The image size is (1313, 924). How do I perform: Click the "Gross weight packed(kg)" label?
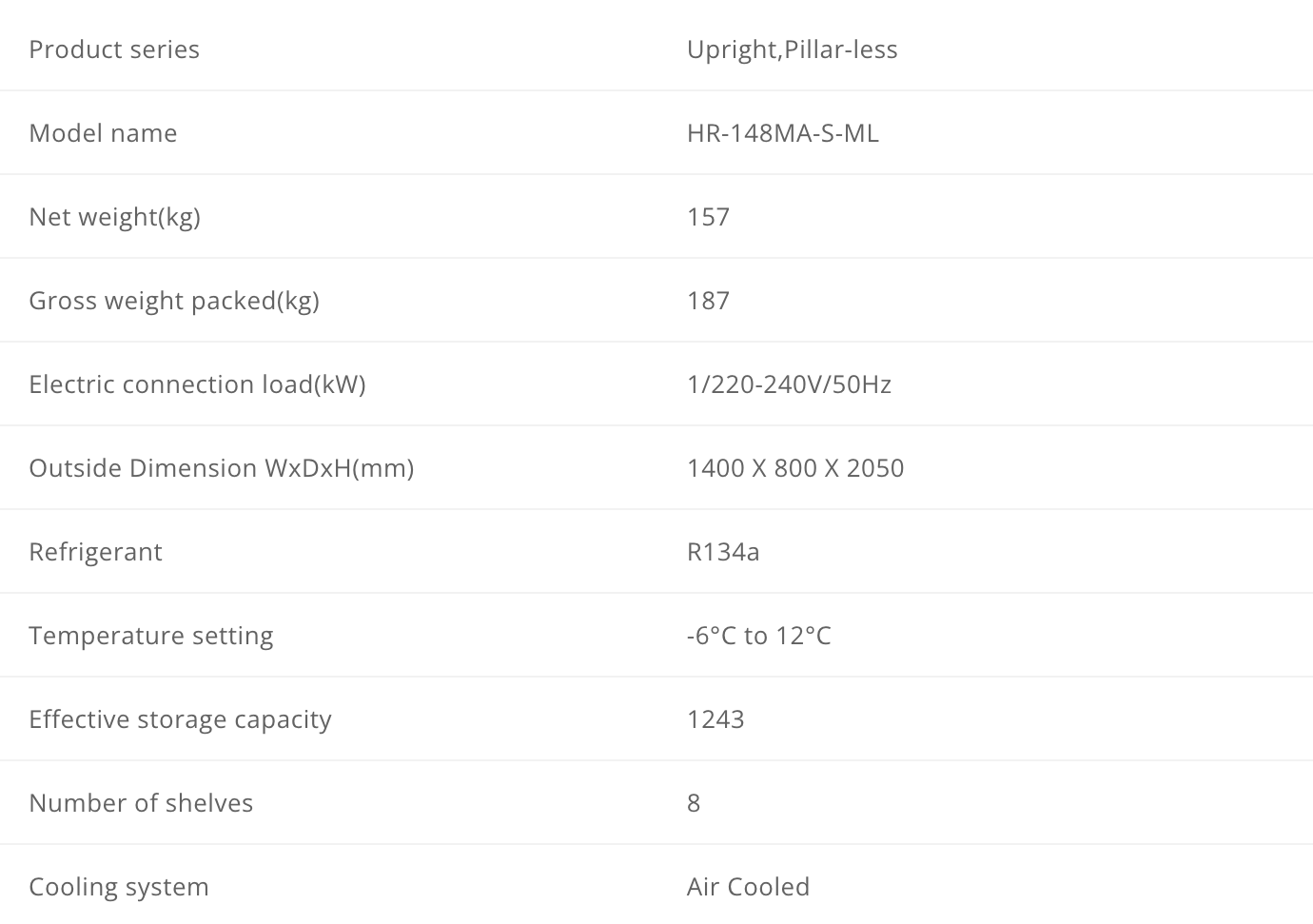pyautogui.click(x=174, y=301)
